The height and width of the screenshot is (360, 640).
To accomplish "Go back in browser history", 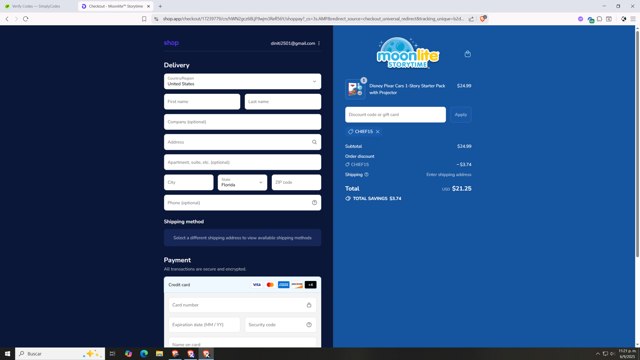I will pyautogui.click(x=7, y=19).
